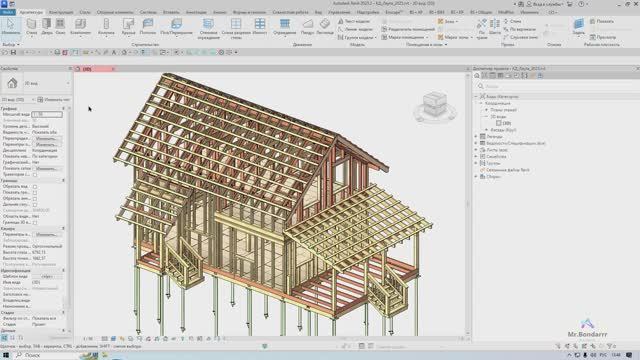640x360 pixels.
Task: Select the По грани opening tool
Action: [x=482, y=29]
